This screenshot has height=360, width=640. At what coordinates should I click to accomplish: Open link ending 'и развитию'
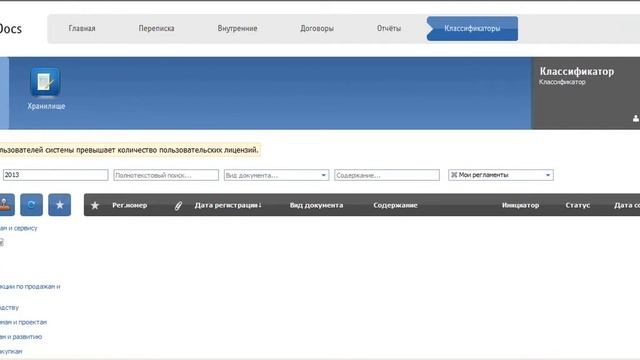21,337
